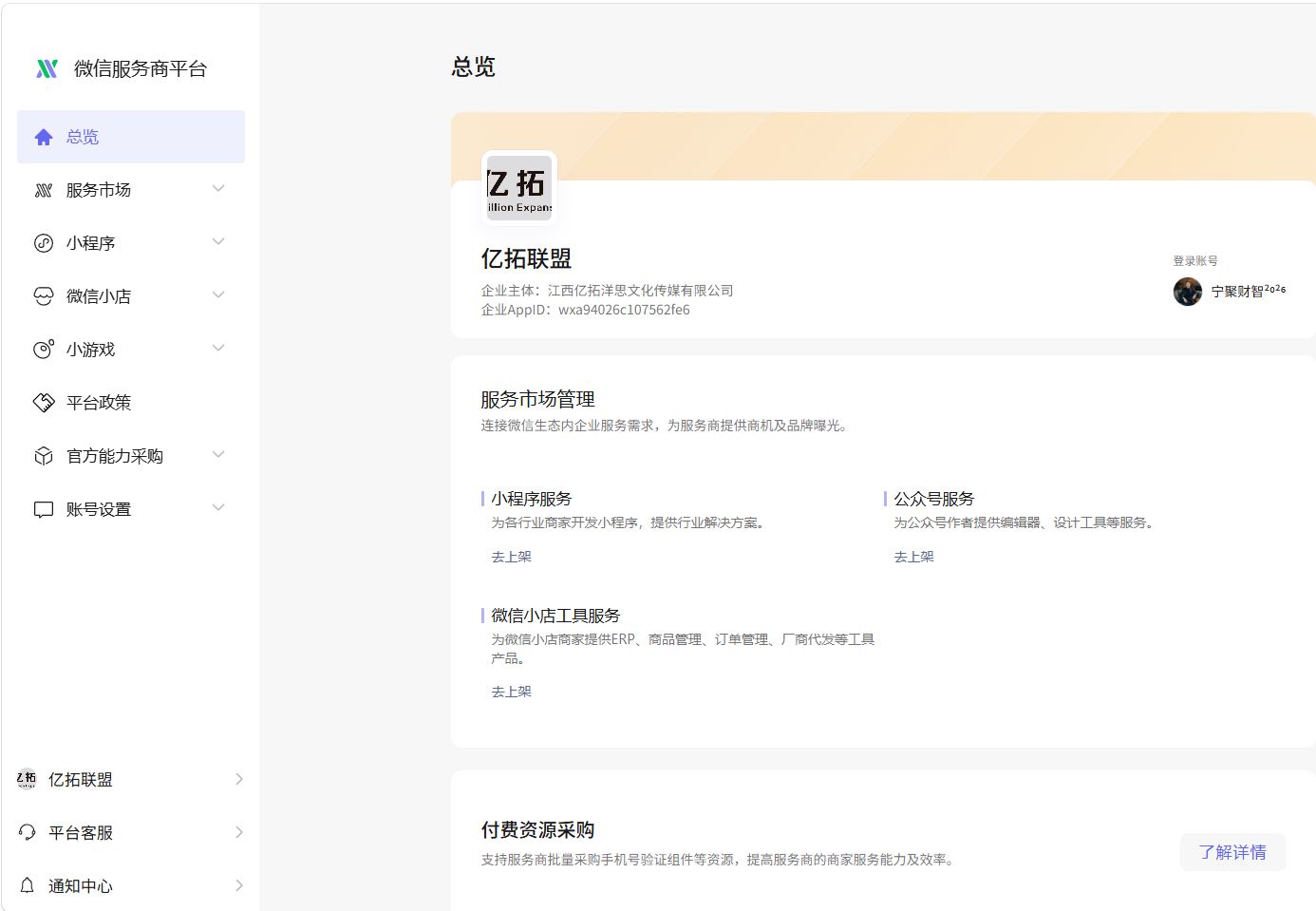Open the 通知中心 arrow
The image size is (1316, 911).
239,885
